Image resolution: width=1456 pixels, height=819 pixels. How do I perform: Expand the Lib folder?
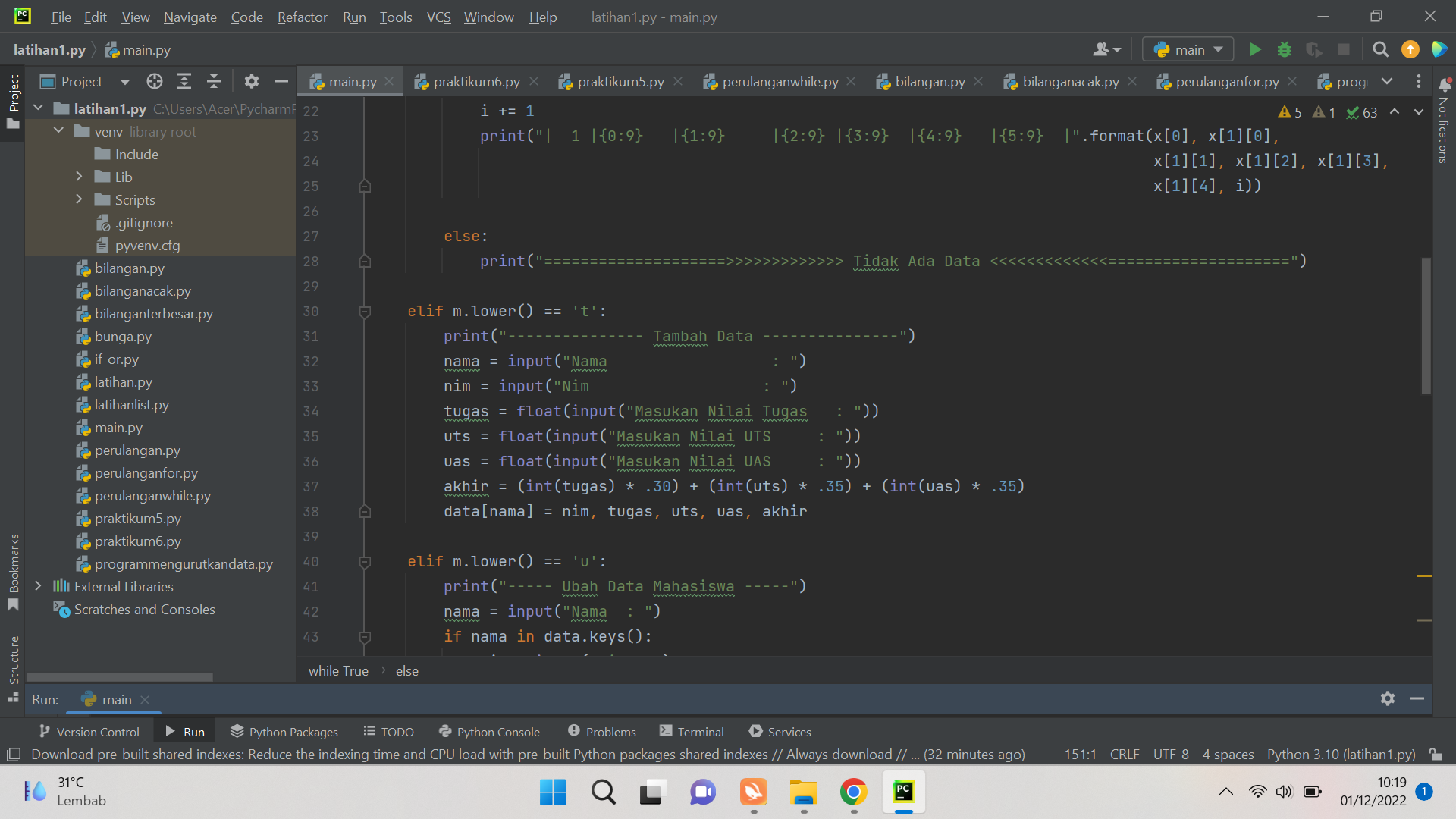pyautogui.click(x=79, y=177)
